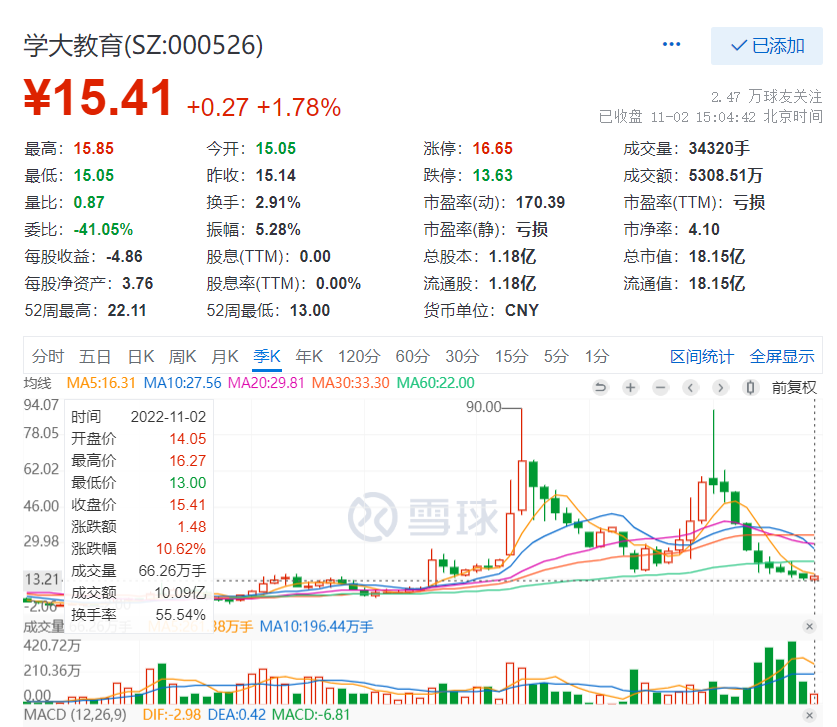Image resolution: width=837 pixels, height=727 pixels.
Task: Switch to the 日K tab
Action: pos(141,356)
